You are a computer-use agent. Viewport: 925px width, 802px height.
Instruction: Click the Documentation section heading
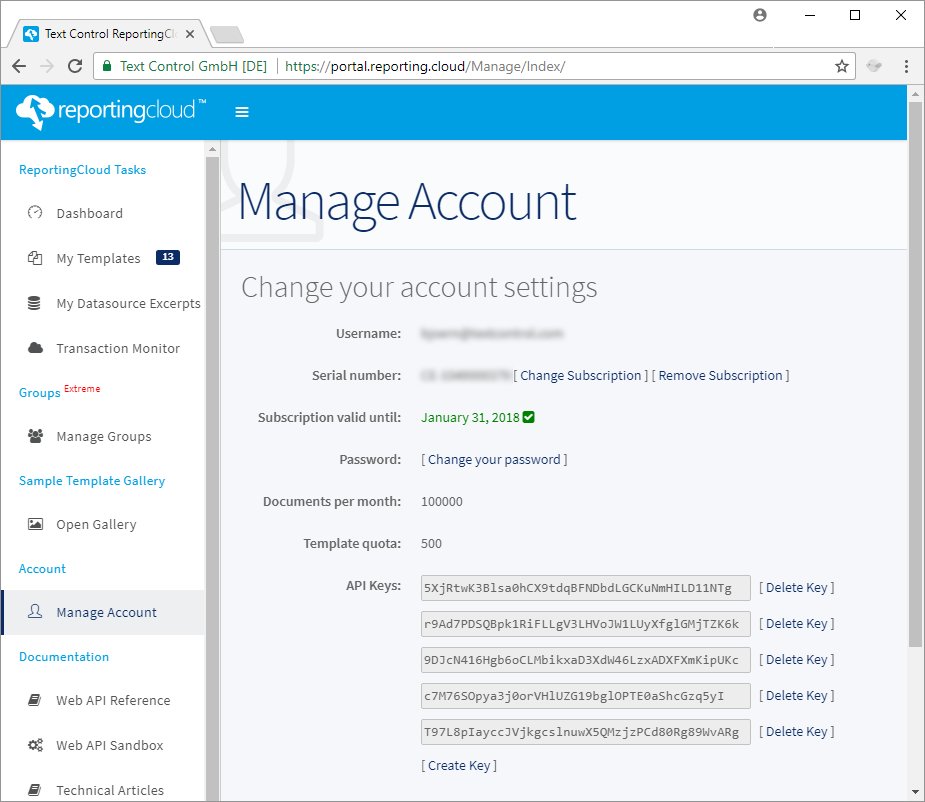tap(64, 657)
